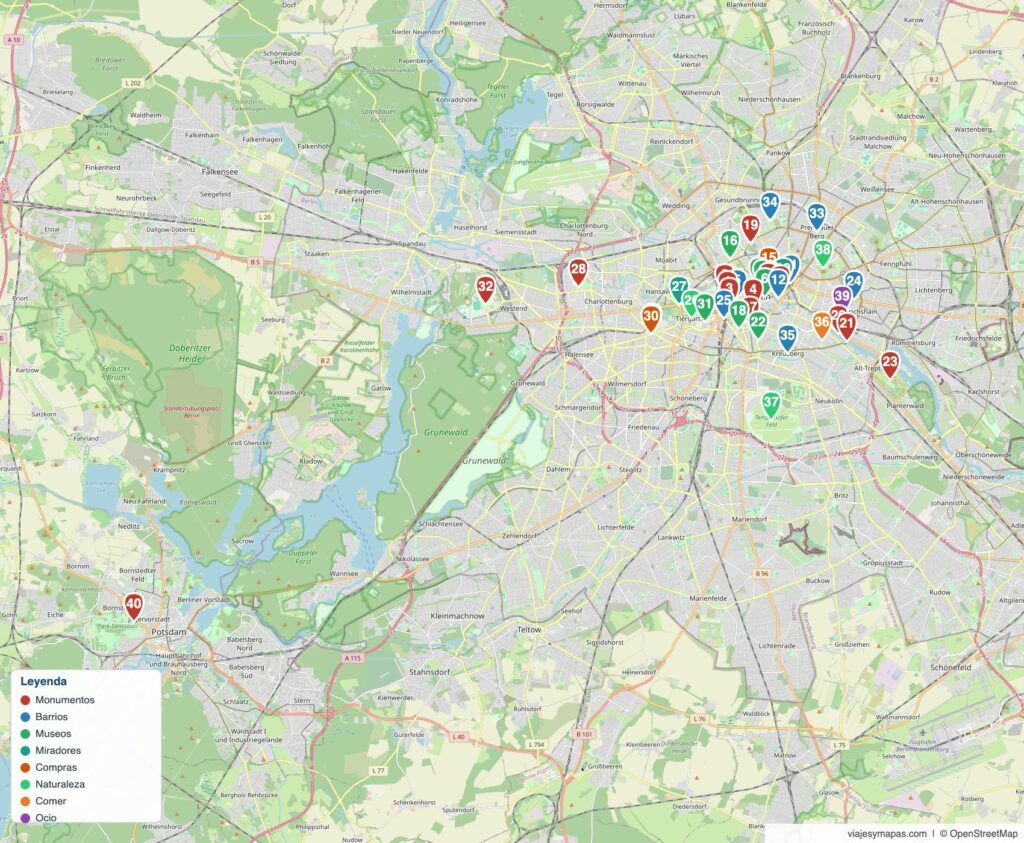
Task: Click the Potsdam city map label
Action: click(168, 632)
